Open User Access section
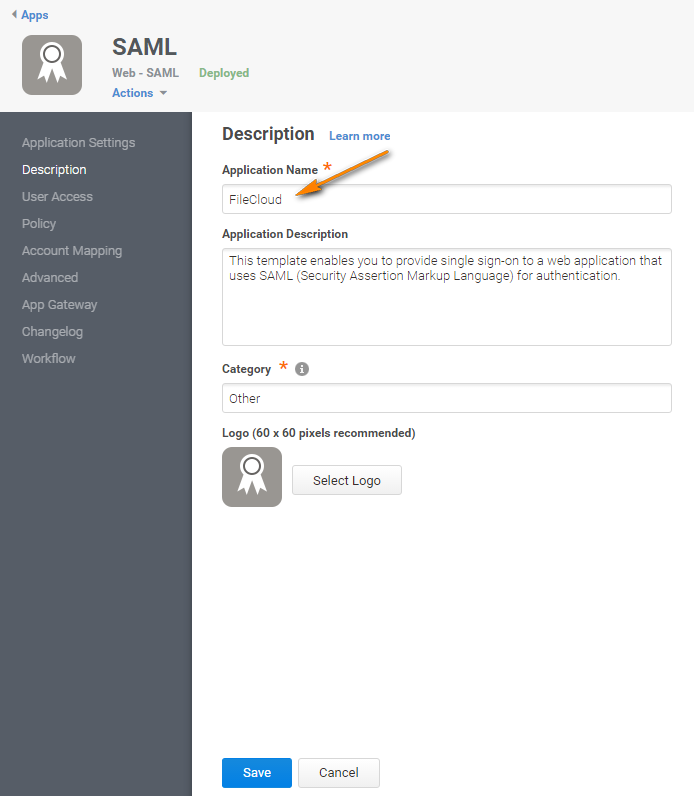This screenshot has height=796, width=694. pyautogui.click(x=57, y=197)
